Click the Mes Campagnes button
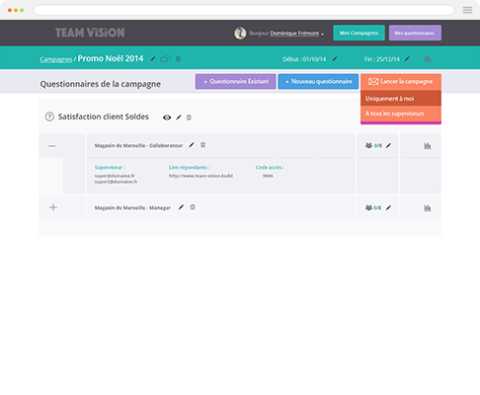The height and width of the screenshot is (395, 480). pos(359,33)
